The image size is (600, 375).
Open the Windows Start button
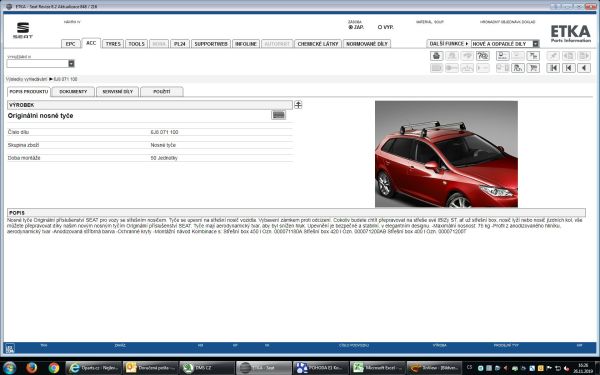[9, 368]
